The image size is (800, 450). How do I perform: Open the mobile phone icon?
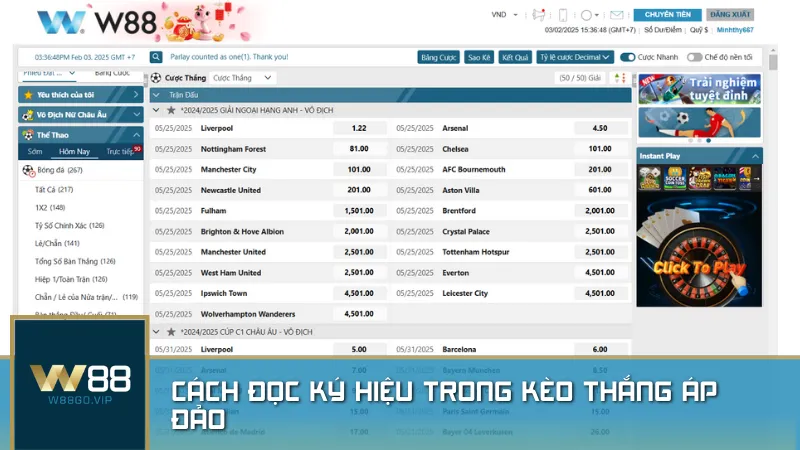click(563, 15)
